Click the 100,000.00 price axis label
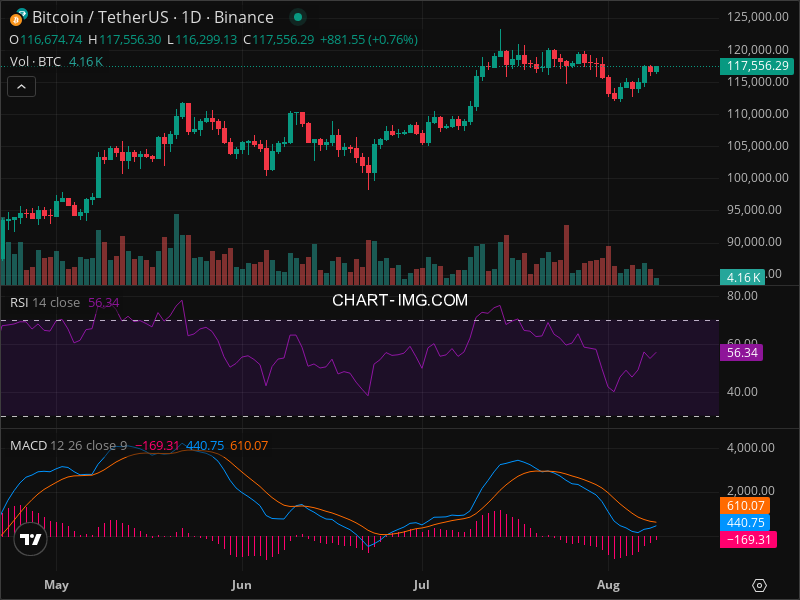 click(758, 178)
